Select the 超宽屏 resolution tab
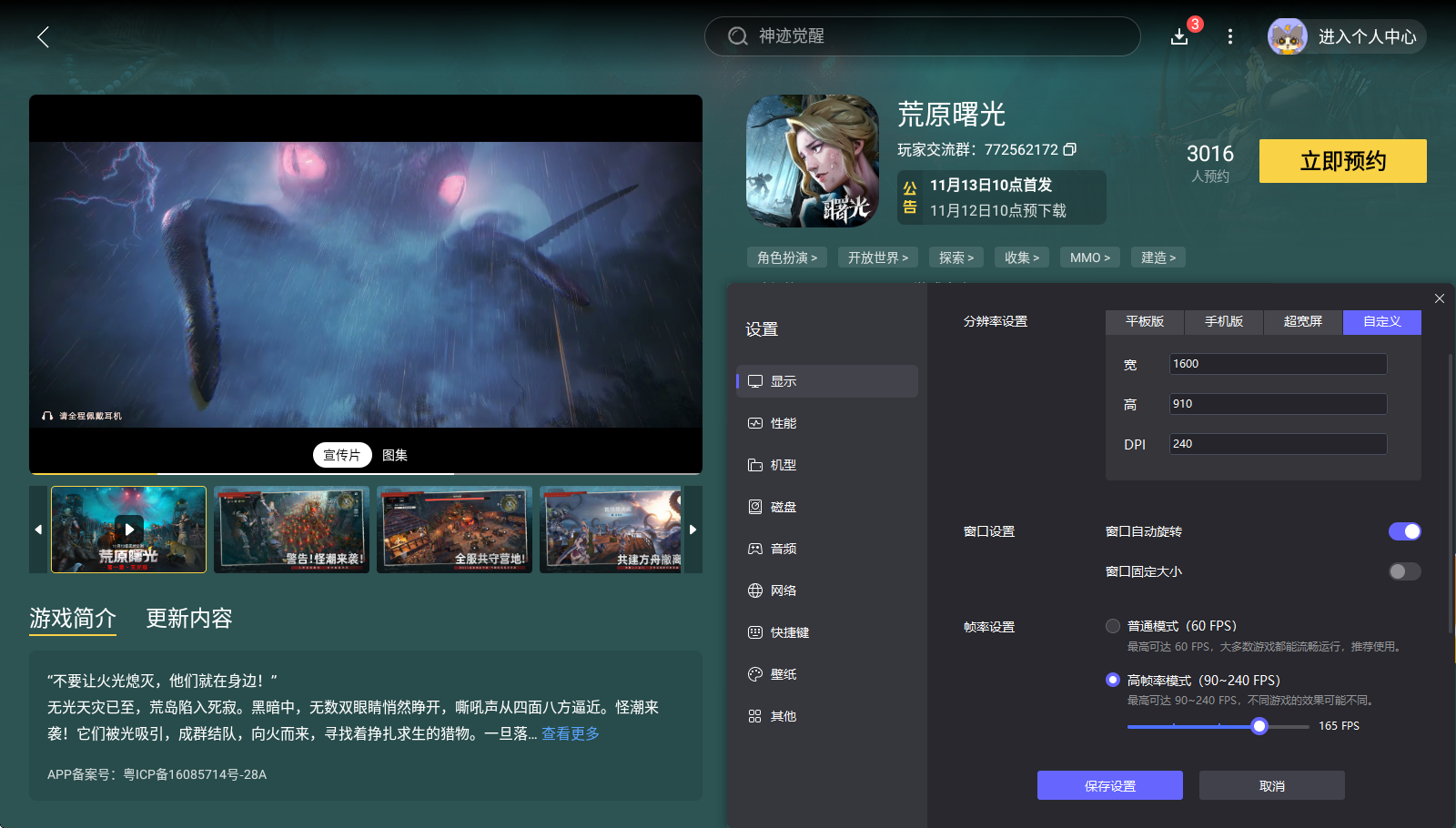 [x=1302, y=322]
